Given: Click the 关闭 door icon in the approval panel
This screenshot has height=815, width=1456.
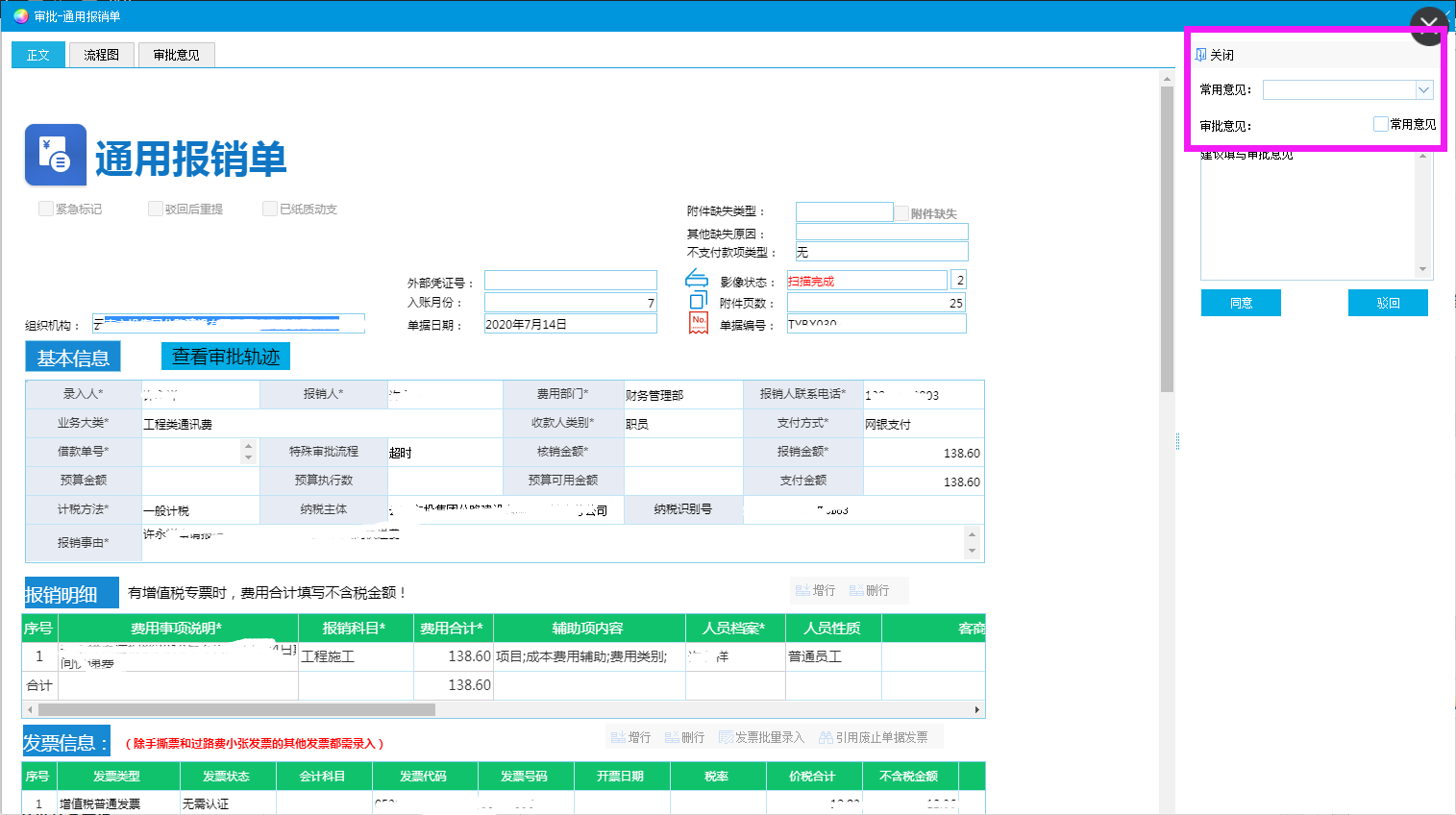Looking at the screenshot, I should click(1200, 55).
